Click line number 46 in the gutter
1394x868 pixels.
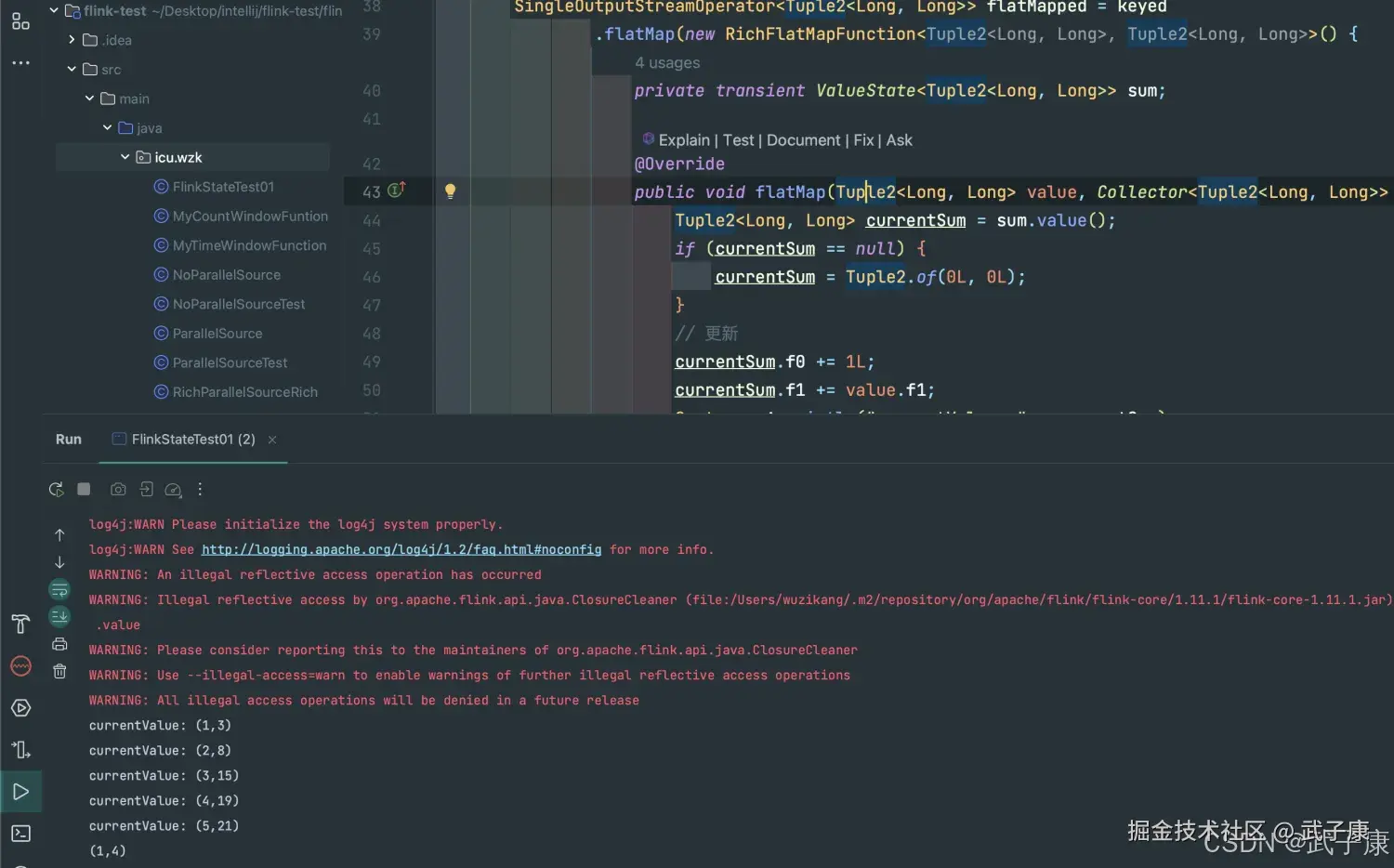372,277
